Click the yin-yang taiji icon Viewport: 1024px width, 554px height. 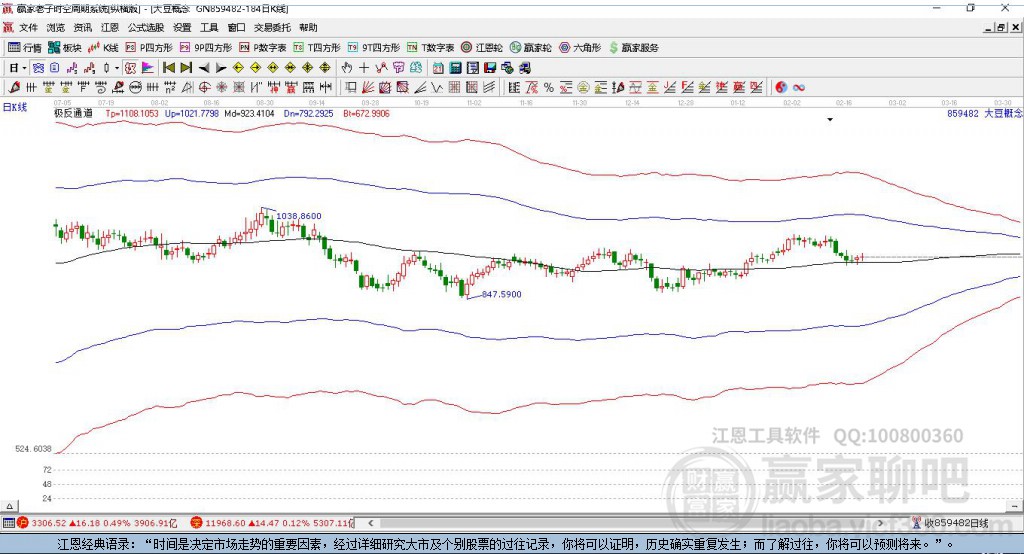click(781, 88)
